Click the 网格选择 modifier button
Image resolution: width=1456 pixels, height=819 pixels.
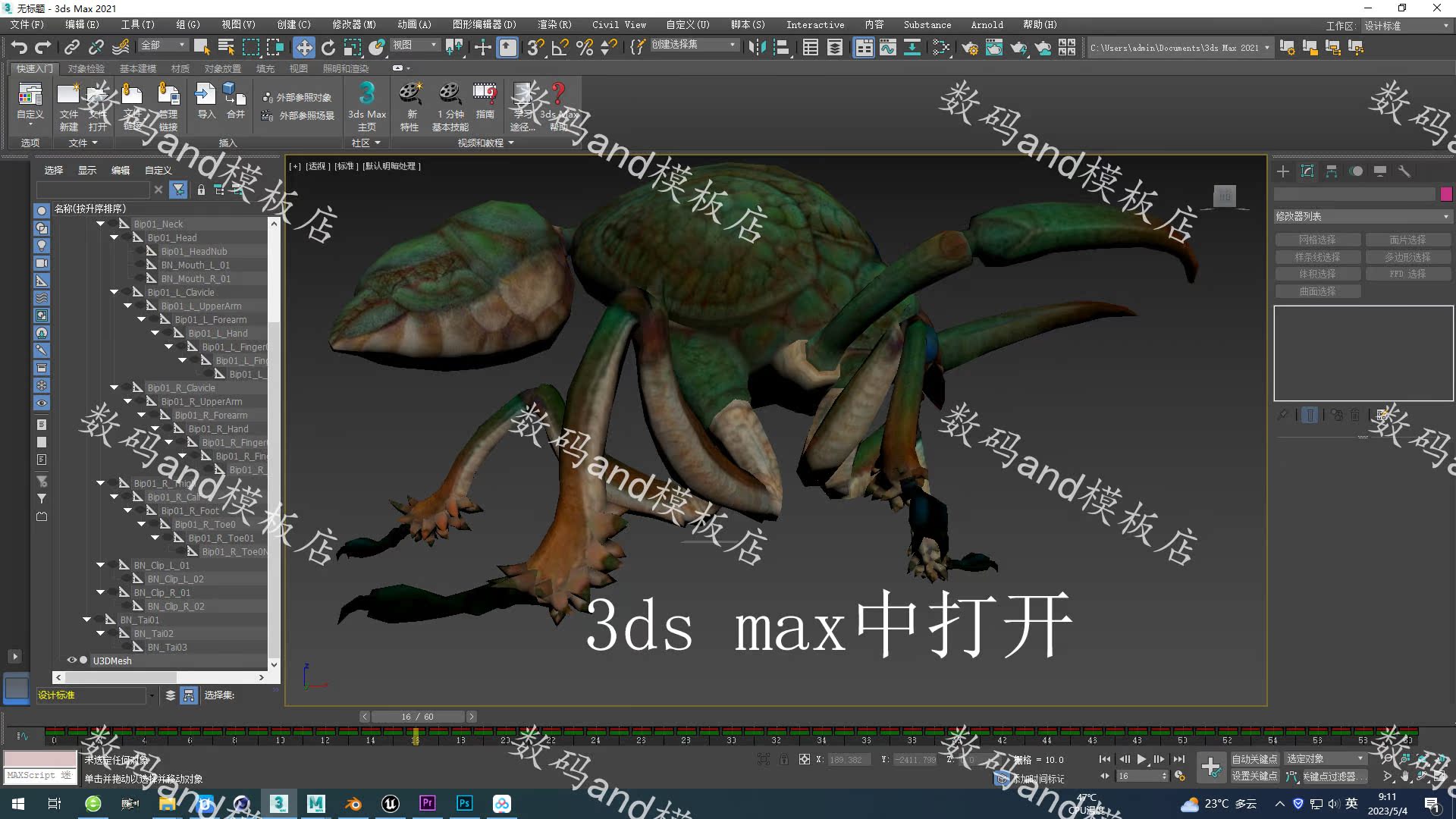[x=1317, y=240]
